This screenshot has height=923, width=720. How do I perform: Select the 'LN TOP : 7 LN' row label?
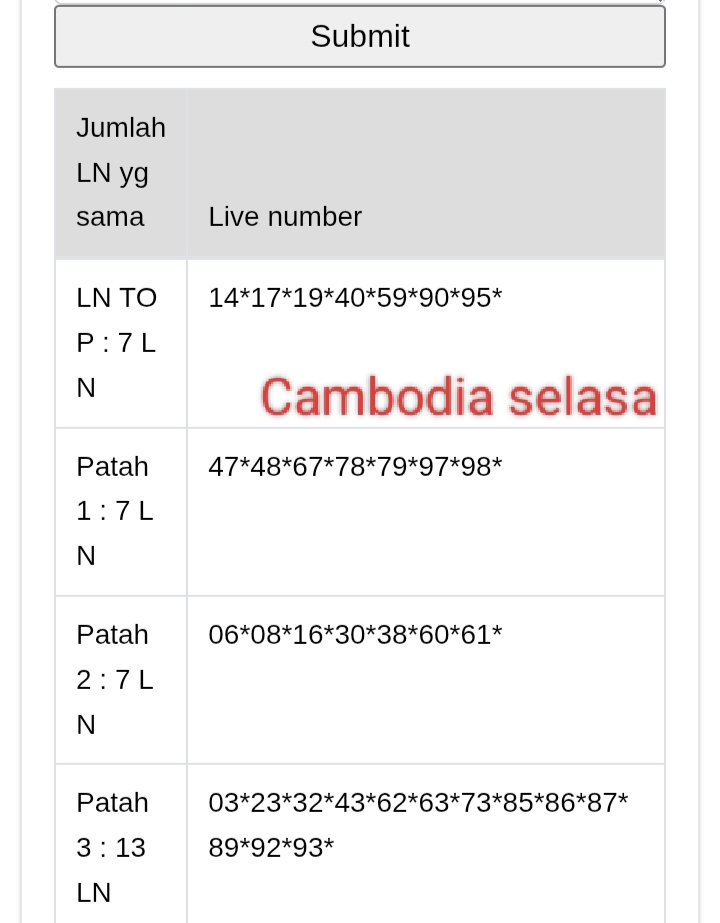[x=117, y=342]
